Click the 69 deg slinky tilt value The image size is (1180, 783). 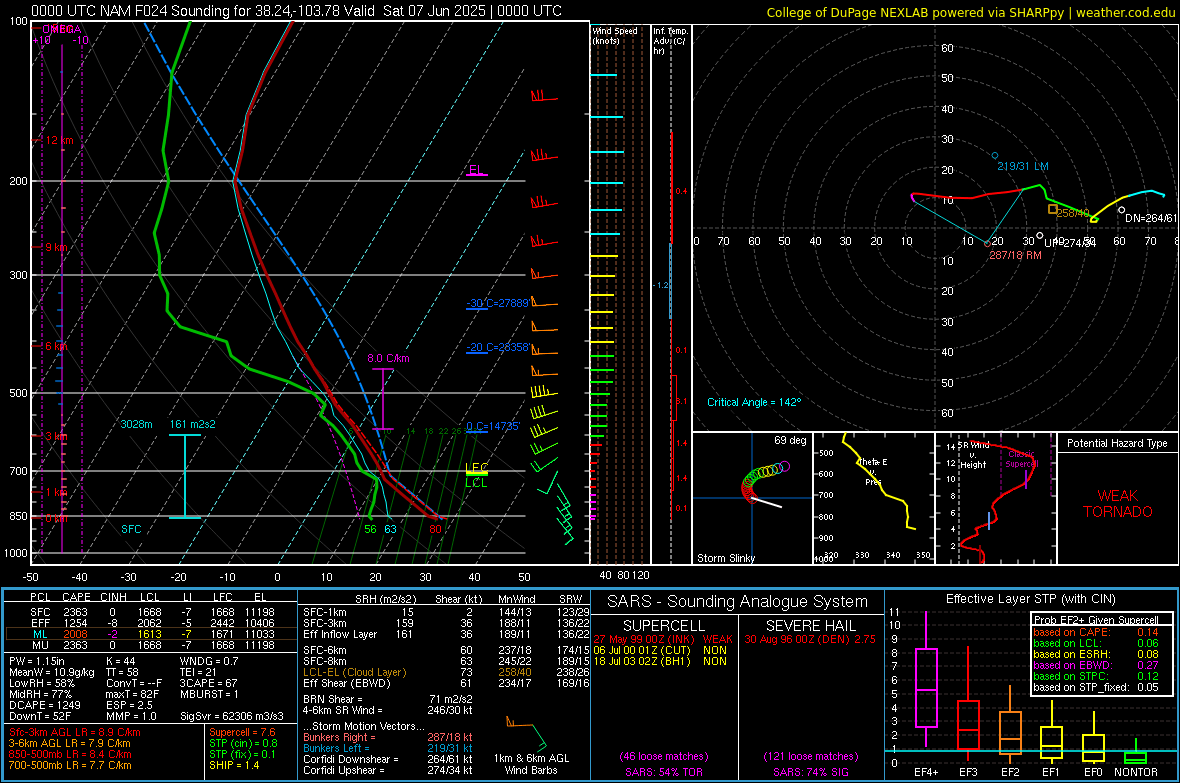point(790,440)
